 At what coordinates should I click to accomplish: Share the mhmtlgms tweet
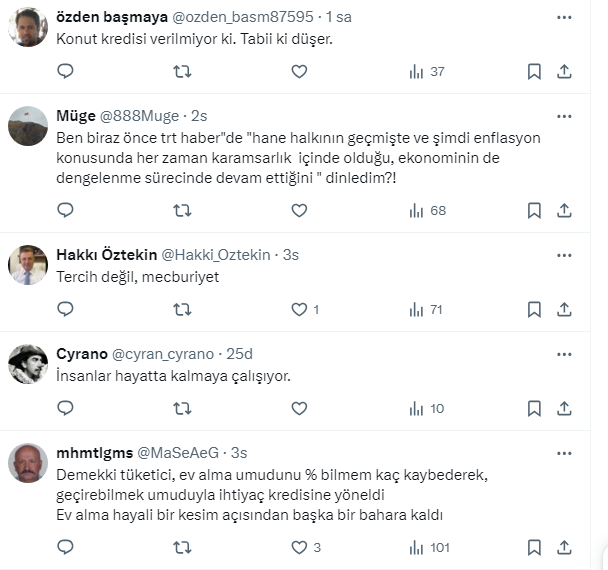pyautogui.click(x=564, y=547)
